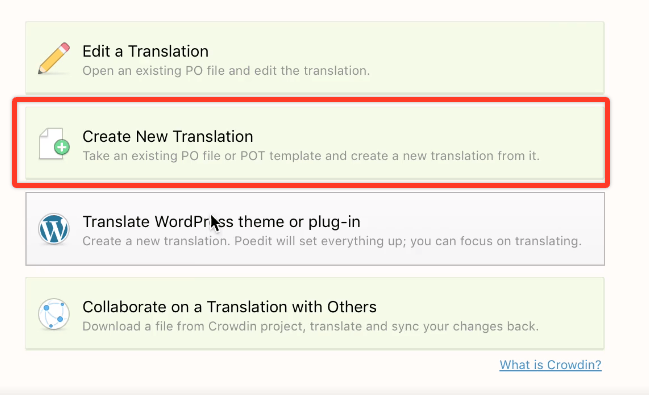Click the 'Take an existing PO file' description

[311, 156]
